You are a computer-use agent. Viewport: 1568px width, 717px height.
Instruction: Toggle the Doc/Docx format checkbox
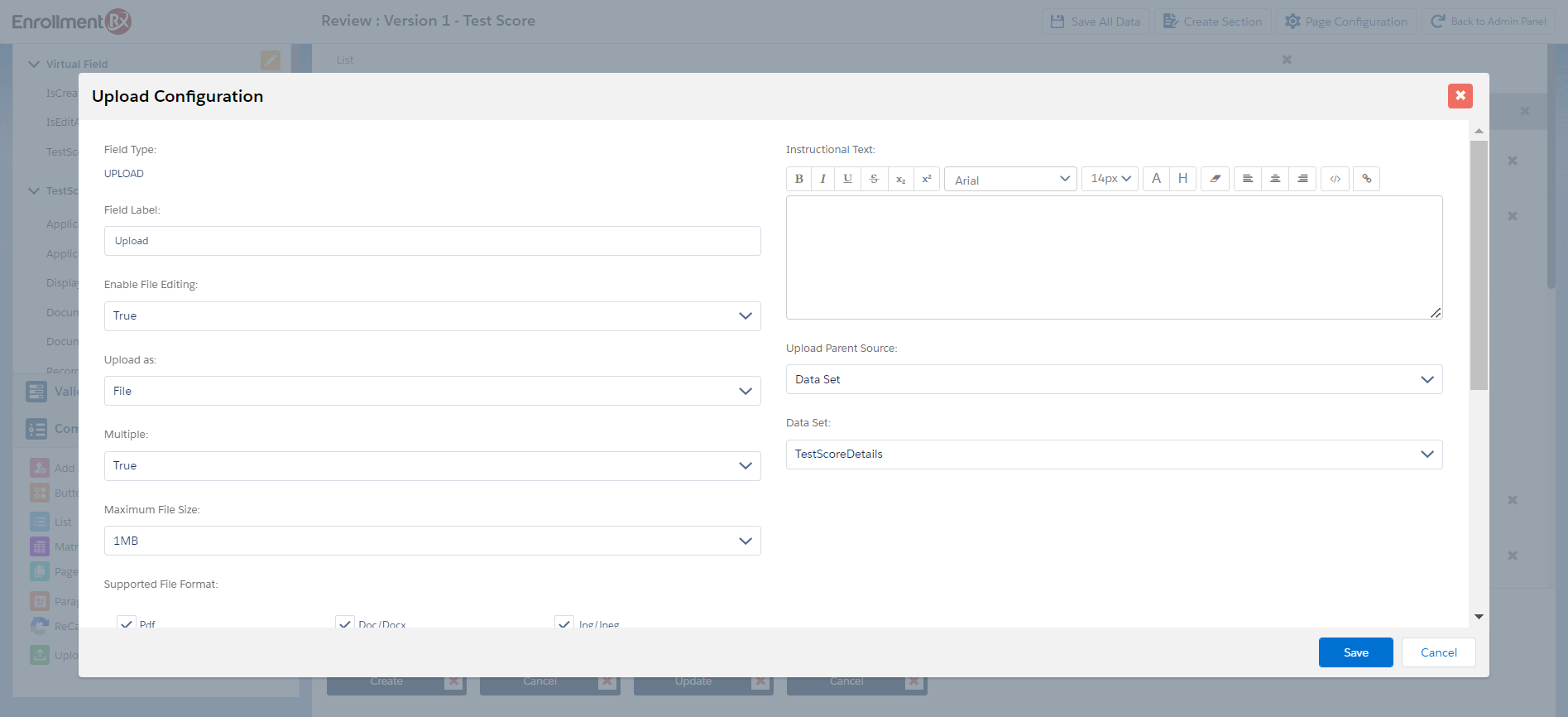click(345, 623)
